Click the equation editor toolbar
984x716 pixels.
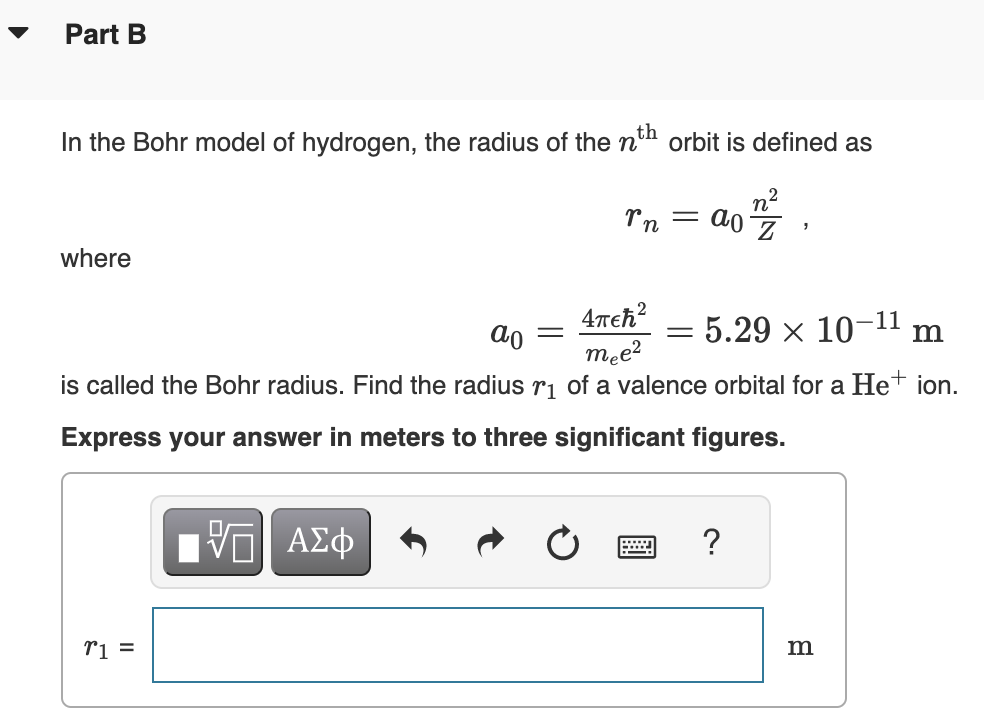point(460,541)
